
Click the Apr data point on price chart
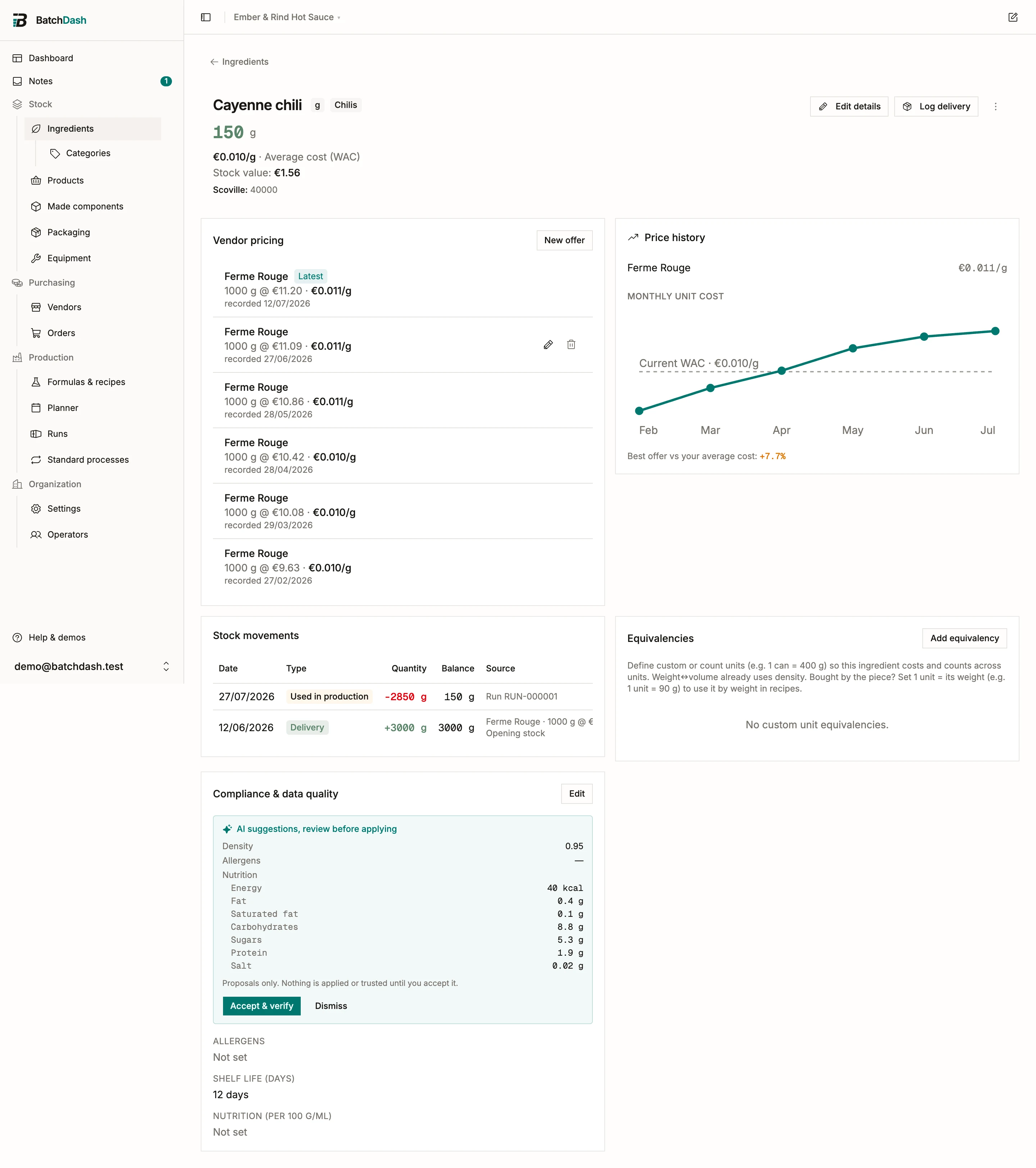781,371
